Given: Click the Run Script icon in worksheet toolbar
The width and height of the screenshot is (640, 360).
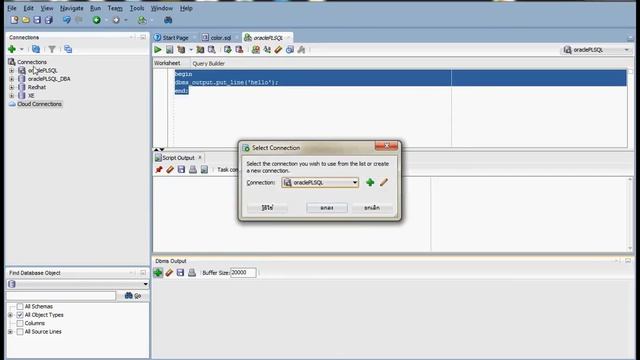Looking at the screenshot, I should (169, 50).
